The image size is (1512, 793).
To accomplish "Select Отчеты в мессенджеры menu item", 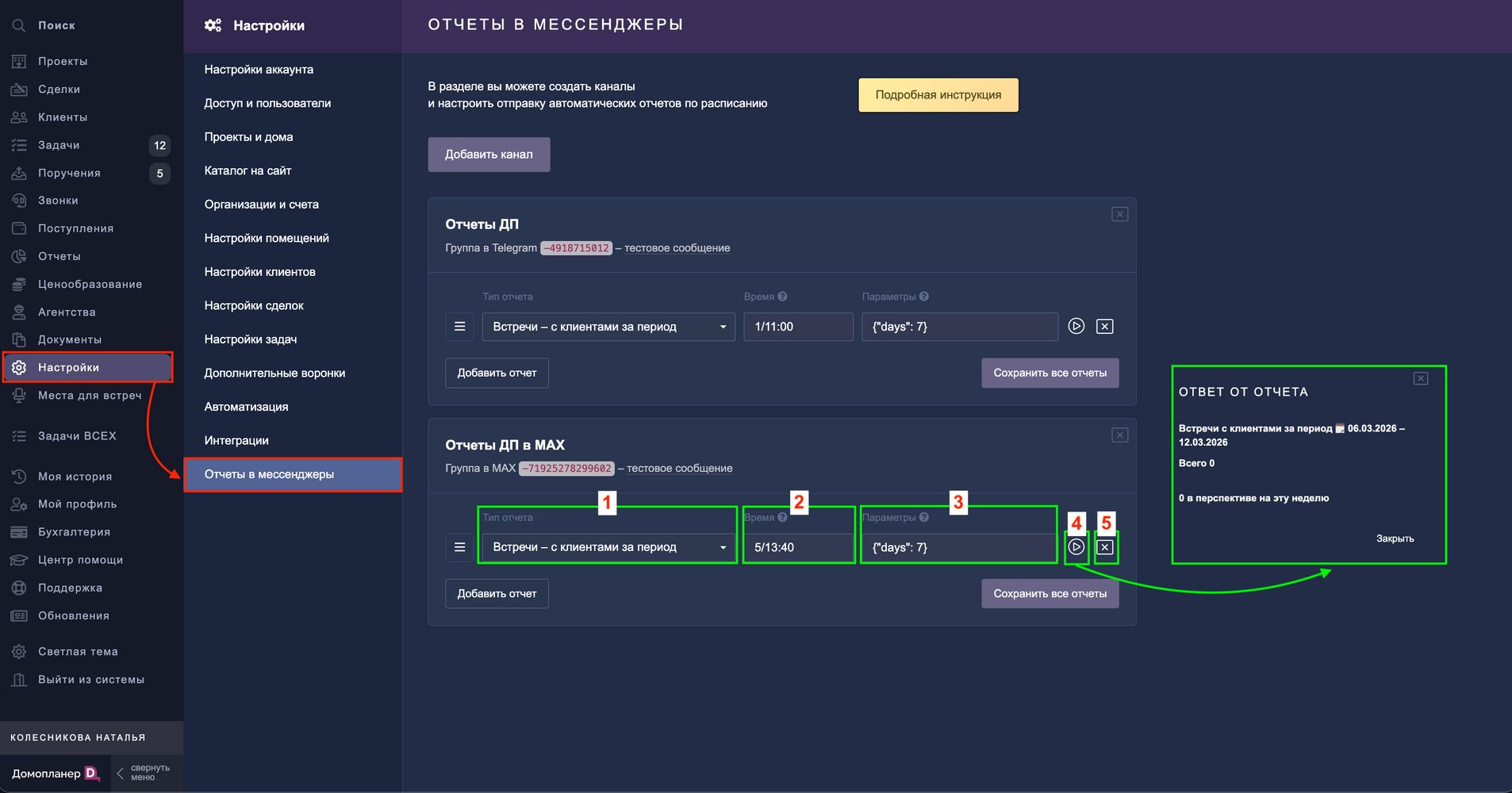I will click(x=293, y=474).
